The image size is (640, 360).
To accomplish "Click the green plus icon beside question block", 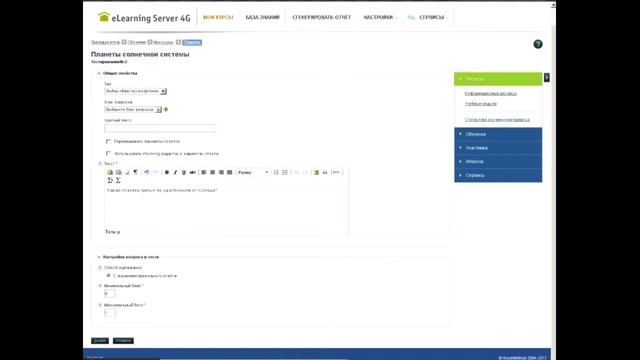I will coord(166,109).
